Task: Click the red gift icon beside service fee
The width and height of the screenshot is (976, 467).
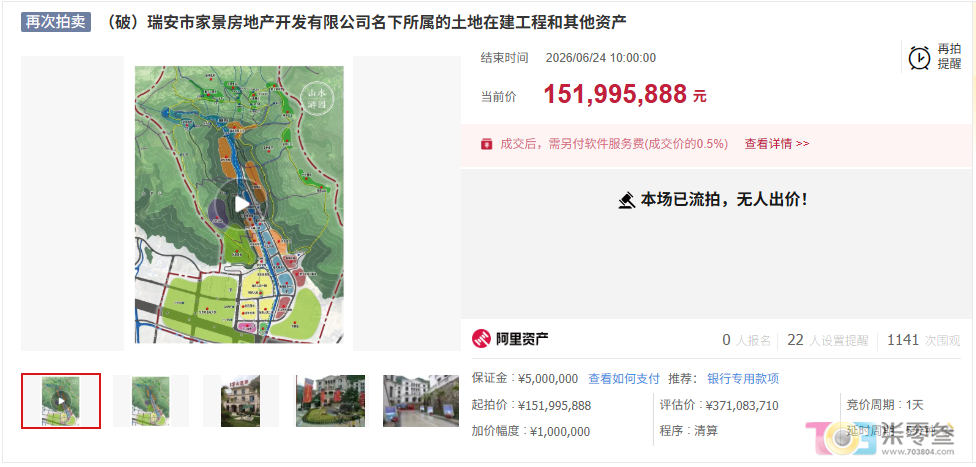Action: (x=486, y=144)
